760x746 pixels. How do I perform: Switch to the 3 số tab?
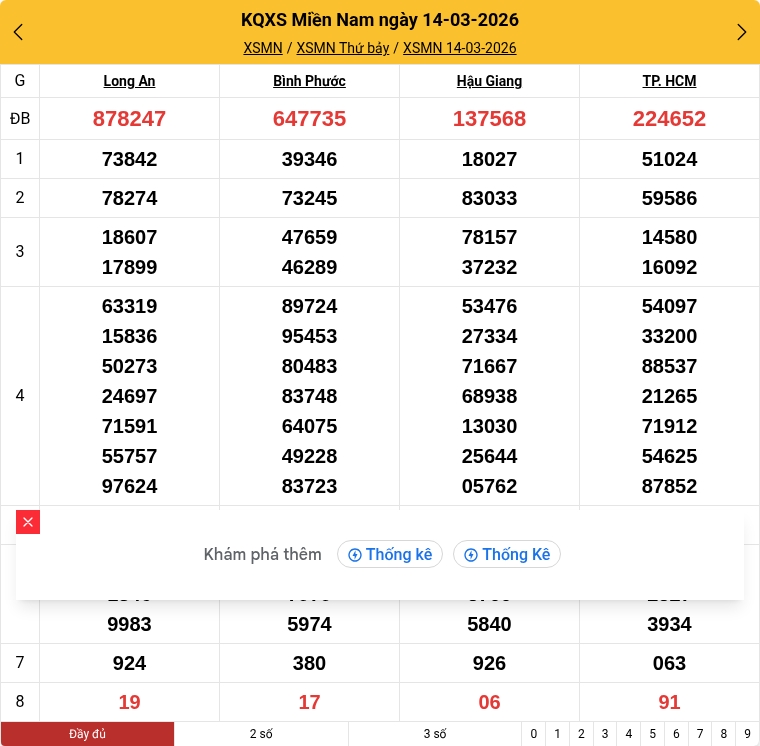click(x=434, y=734)
